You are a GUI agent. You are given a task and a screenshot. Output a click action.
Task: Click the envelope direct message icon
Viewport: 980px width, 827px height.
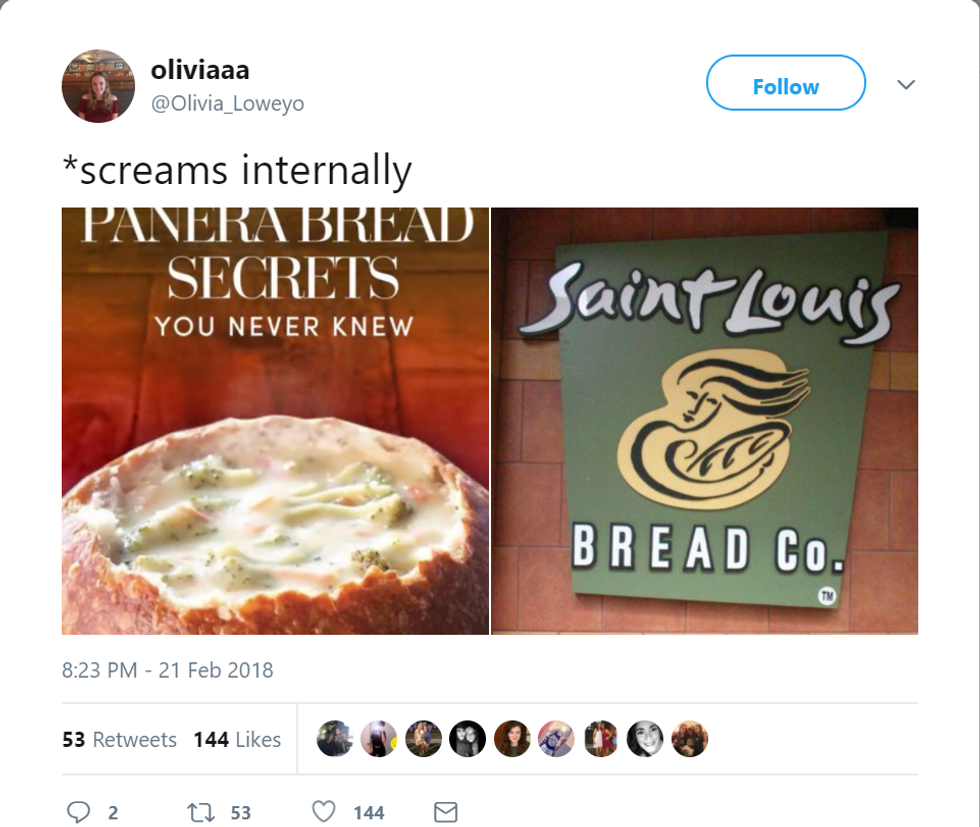[x=445, y=812]
